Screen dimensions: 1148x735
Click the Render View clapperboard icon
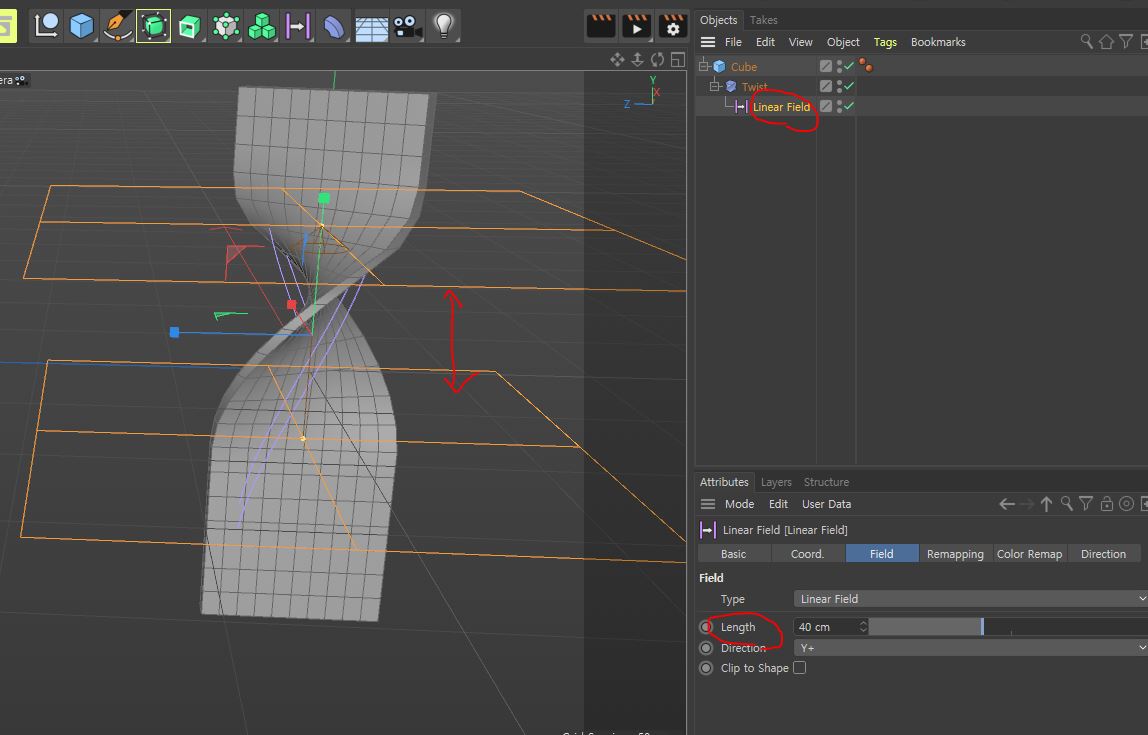(x=600, y=26)
